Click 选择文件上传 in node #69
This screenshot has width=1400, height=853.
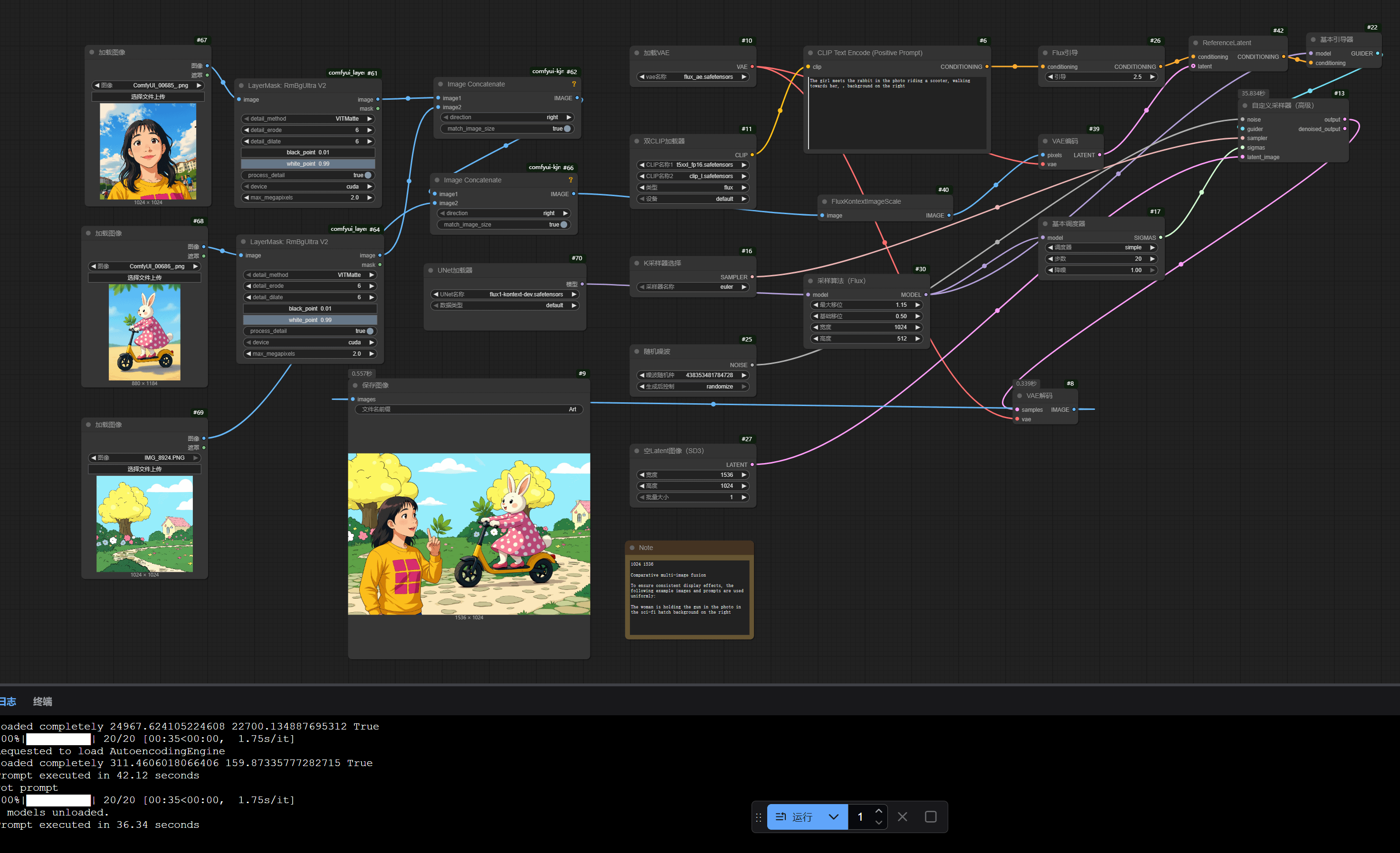point(144,469)
